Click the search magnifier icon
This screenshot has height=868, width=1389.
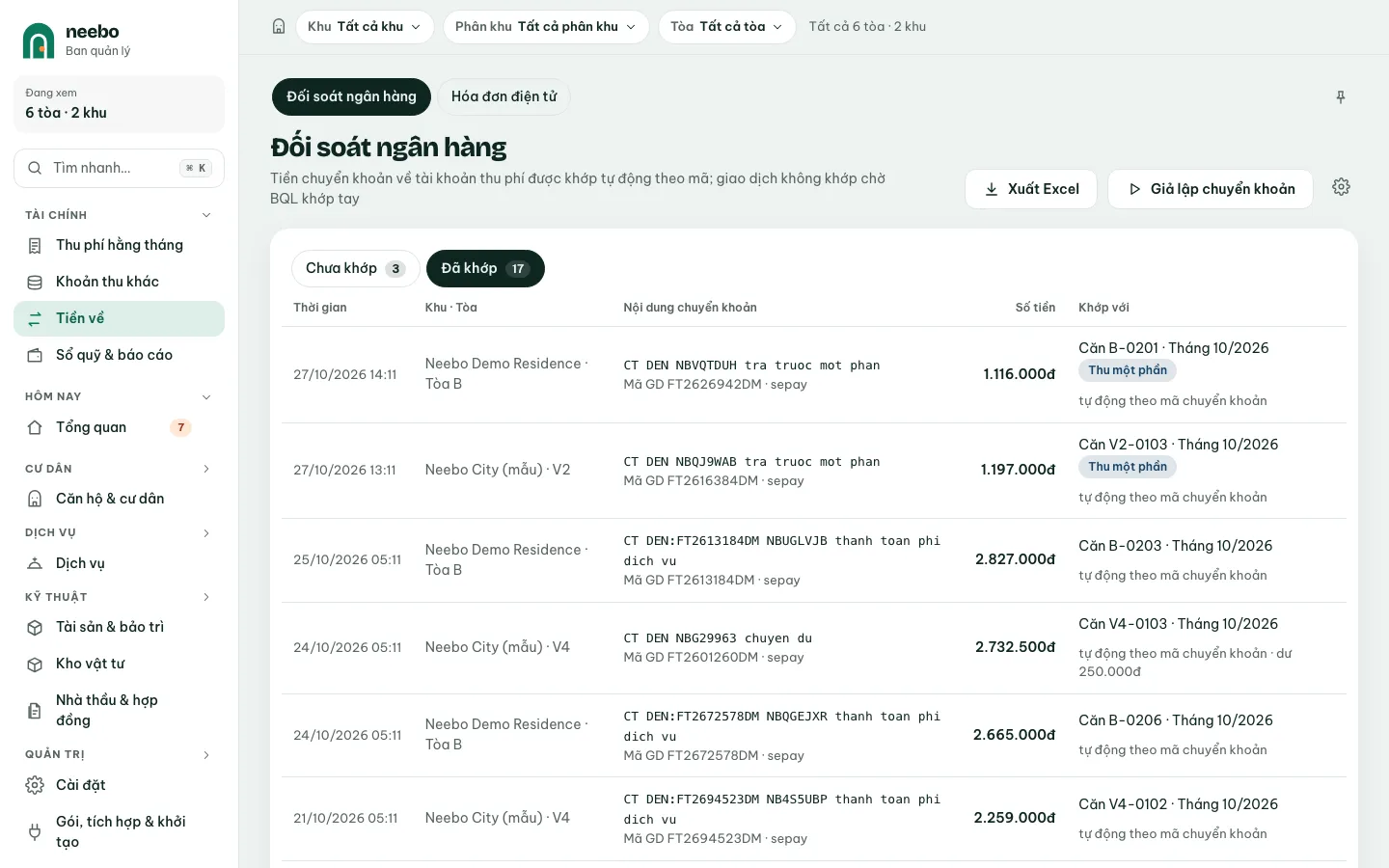coord(35,168)
